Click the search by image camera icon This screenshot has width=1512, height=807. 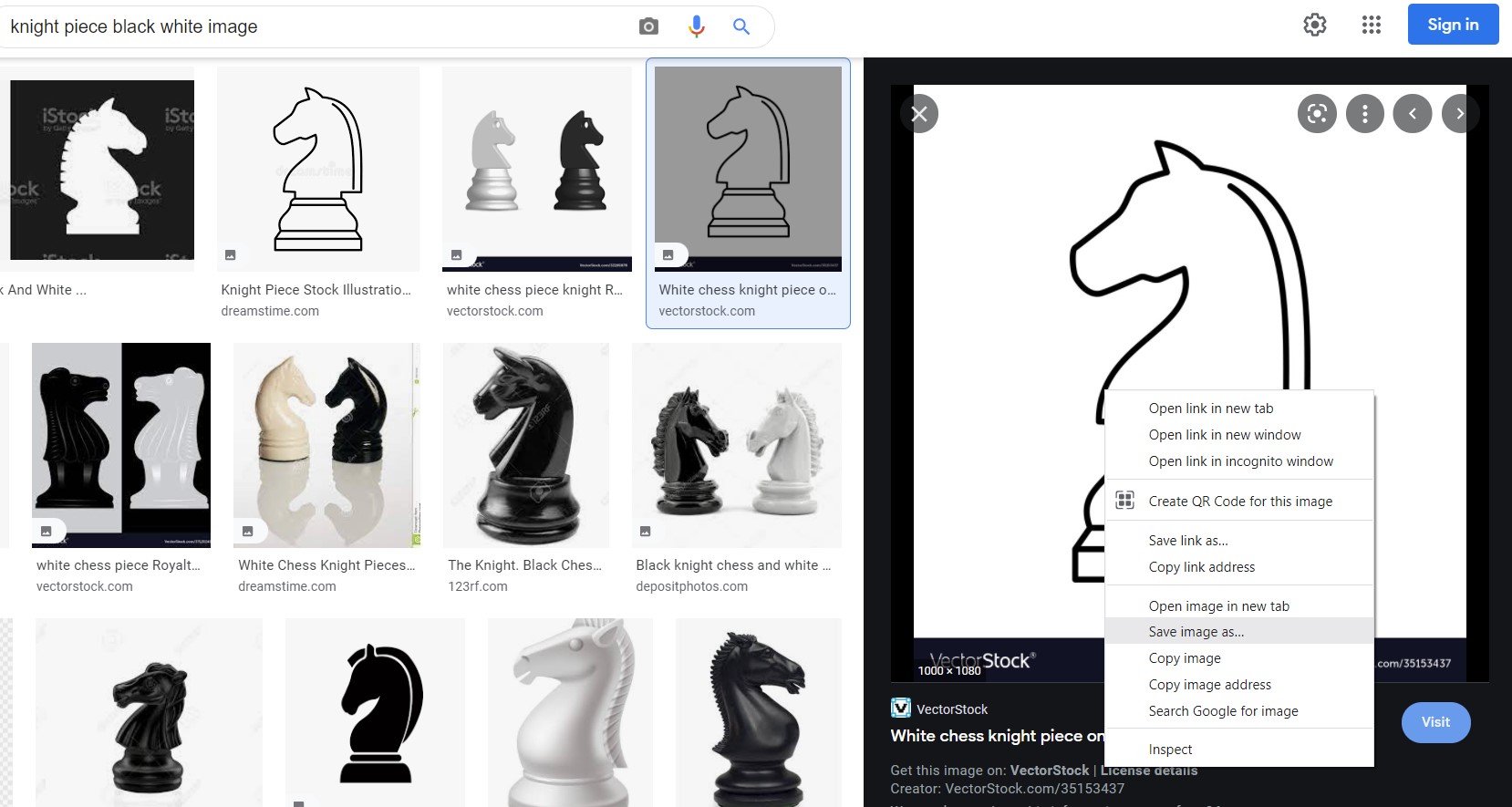tap(648, 26)
